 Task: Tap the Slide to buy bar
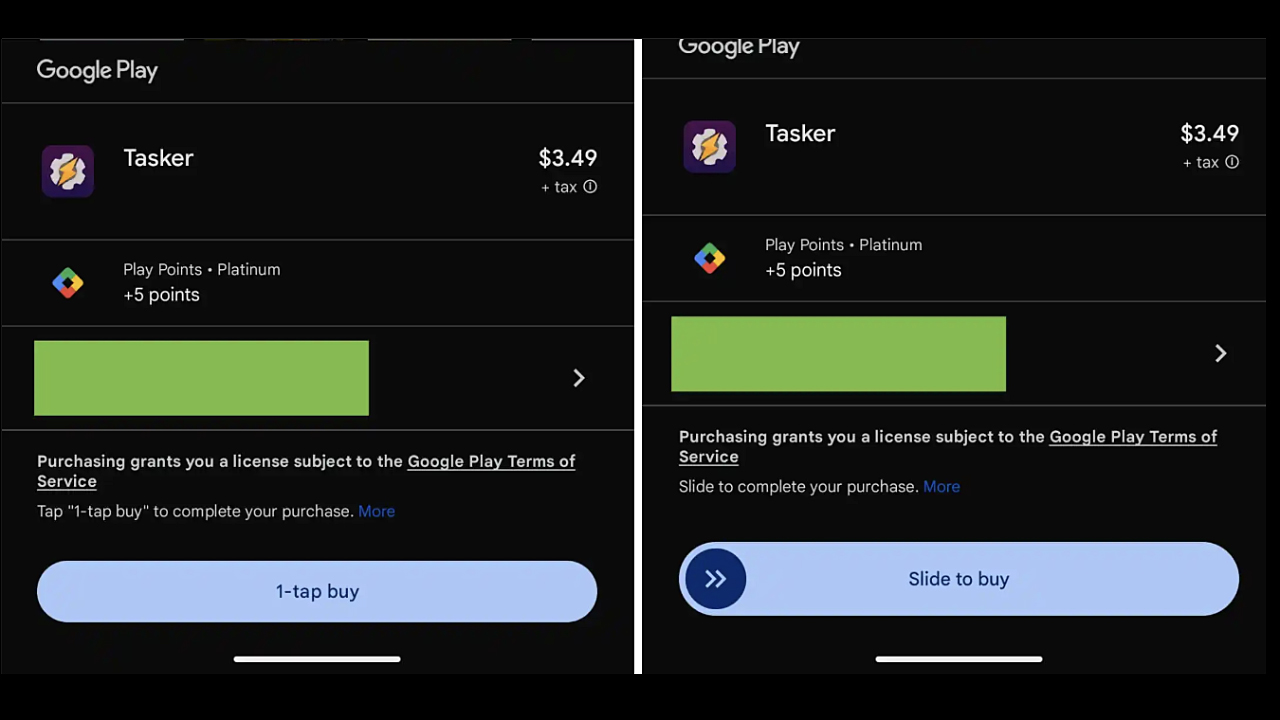959,579
